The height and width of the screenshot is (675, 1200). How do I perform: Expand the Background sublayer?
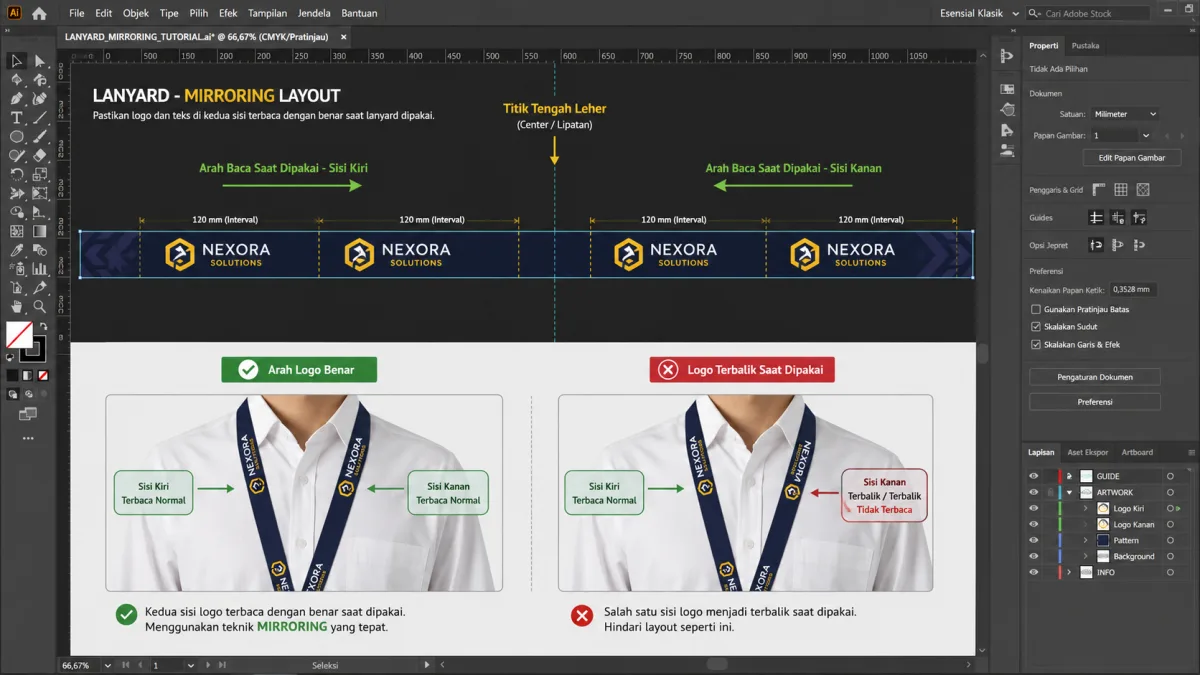[x=1085, y=556]
